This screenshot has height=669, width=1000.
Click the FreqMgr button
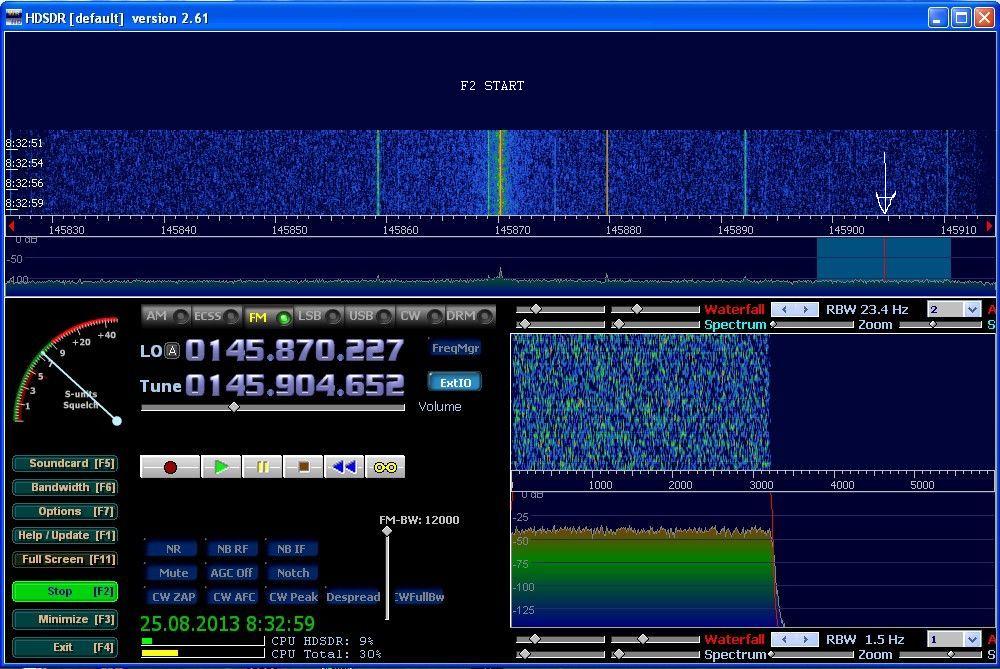click(455, 348)
